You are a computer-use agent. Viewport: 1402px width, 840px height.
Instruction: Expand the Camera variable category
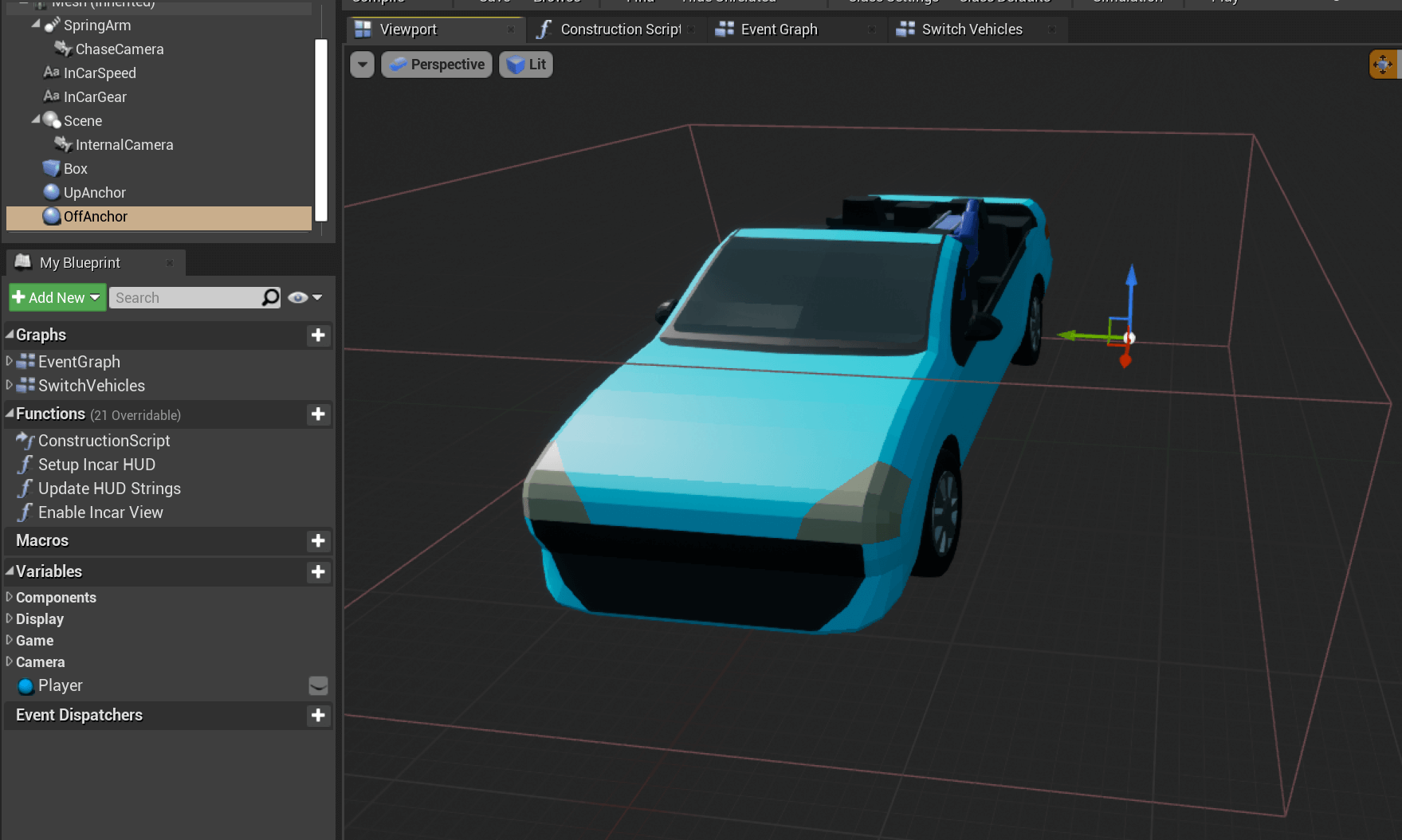point(10,661)
